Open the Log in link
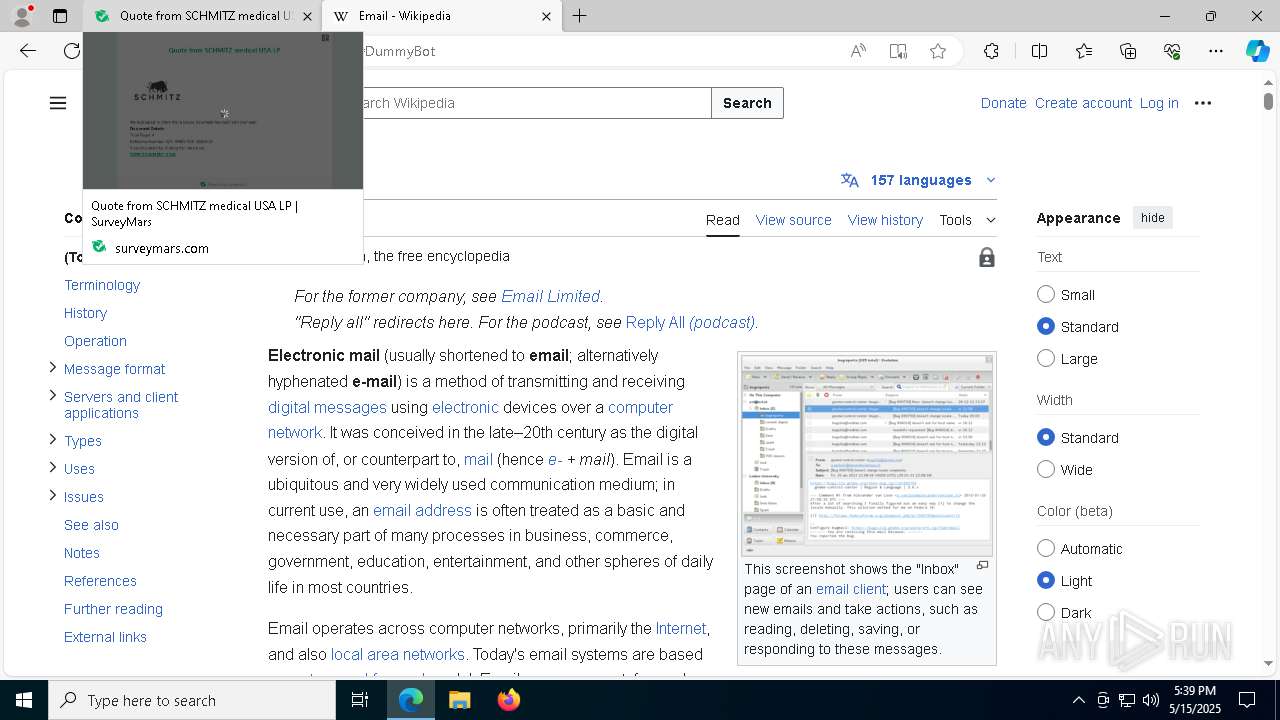This screenshot has width=1280, height=720. point(1159,103)
